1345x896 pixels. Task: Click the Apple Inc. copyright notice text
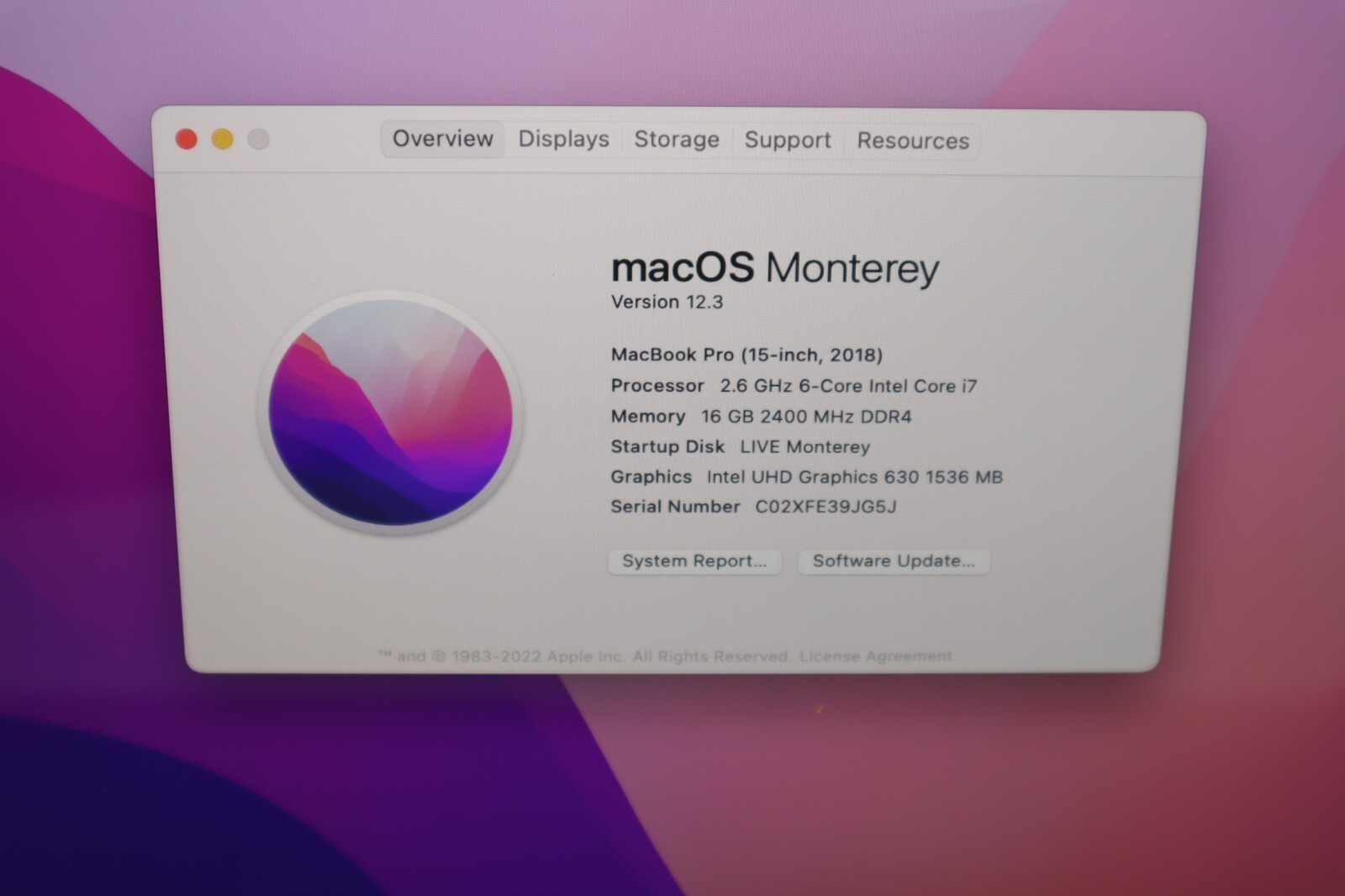coord(585,656)
